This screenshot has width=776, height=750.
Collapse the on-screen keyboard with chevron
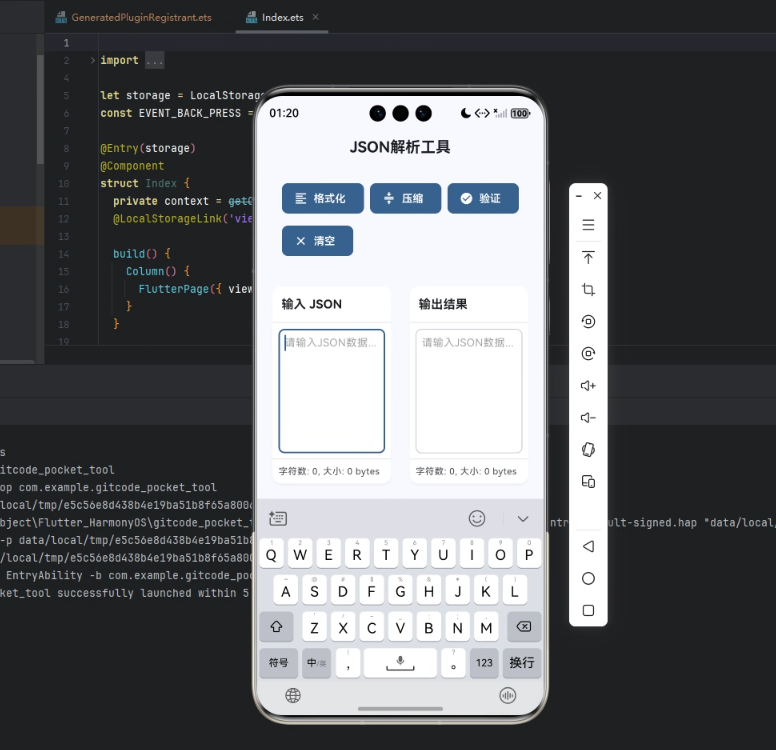523,519
